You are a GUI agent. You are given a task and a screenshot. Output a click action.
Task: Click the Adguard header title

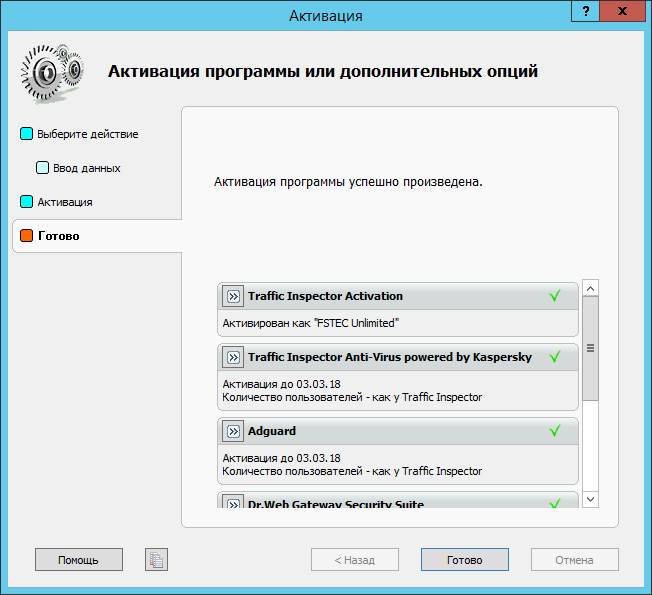click(x=272, y=431)
